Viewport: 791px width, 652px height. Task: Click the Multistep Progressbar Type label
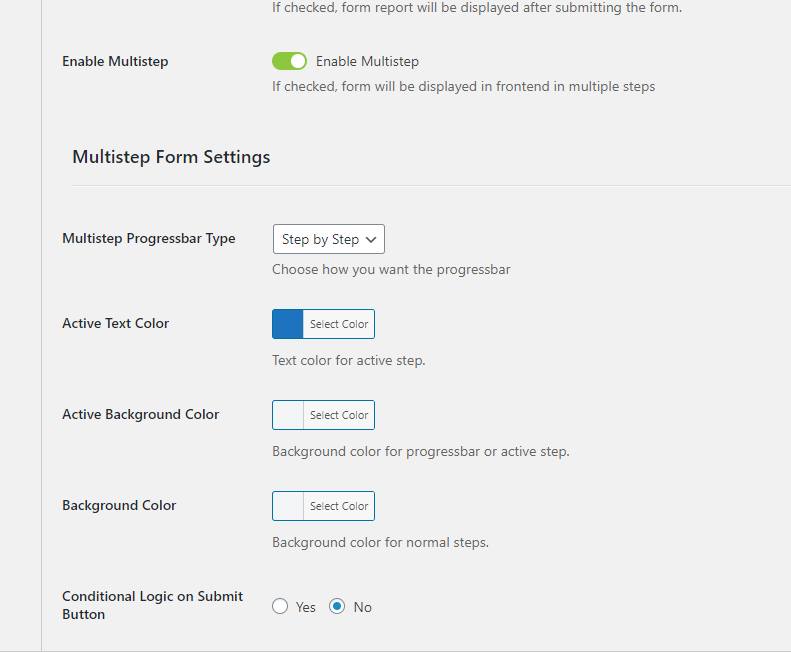(149, 238)
